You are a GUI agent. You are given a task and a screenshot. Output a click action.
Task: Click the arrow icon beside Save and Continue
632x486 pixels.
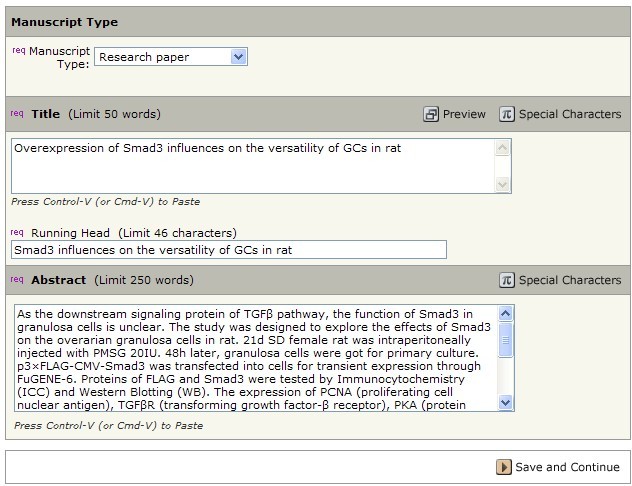pos(504,467)
